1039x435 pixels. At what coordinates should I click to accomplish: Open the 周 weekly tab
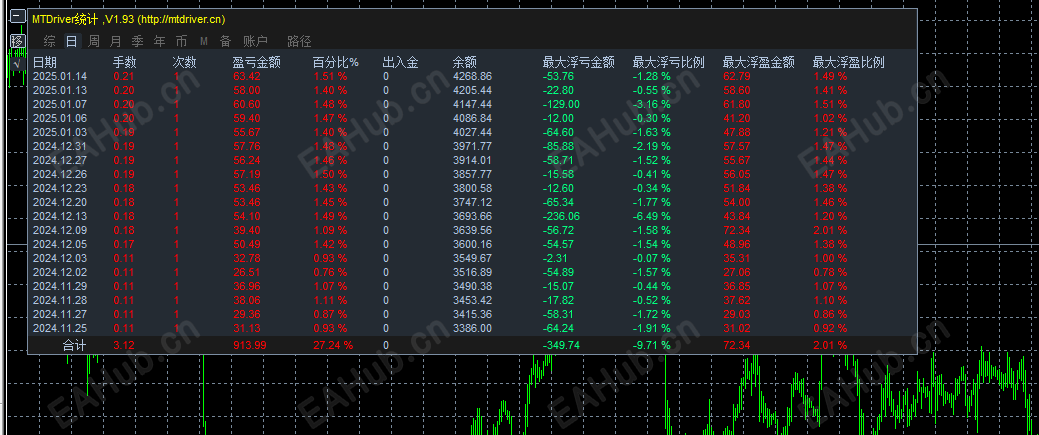point(94,42)
